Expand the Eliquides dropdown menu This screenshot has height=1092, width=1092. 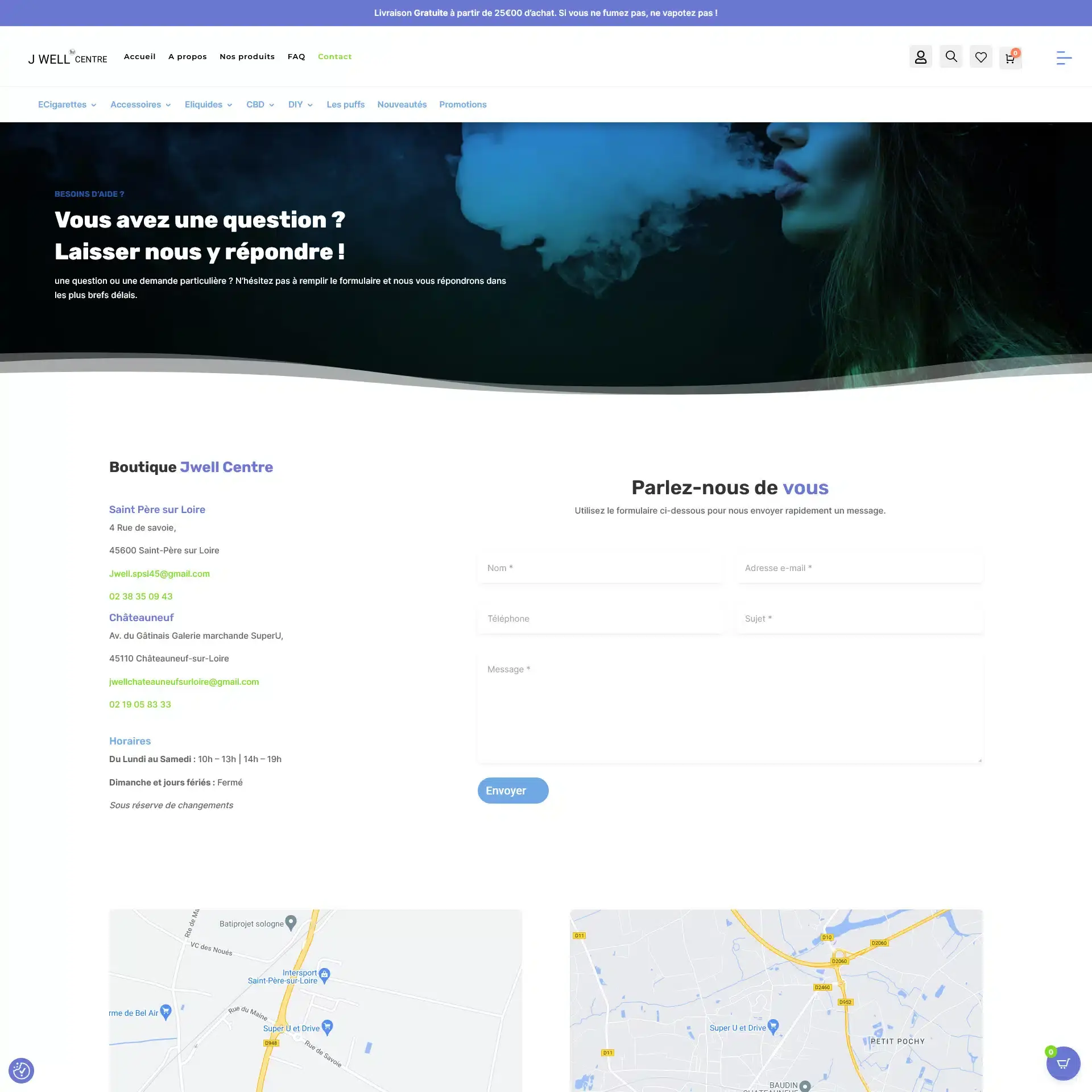coord(208,105)
